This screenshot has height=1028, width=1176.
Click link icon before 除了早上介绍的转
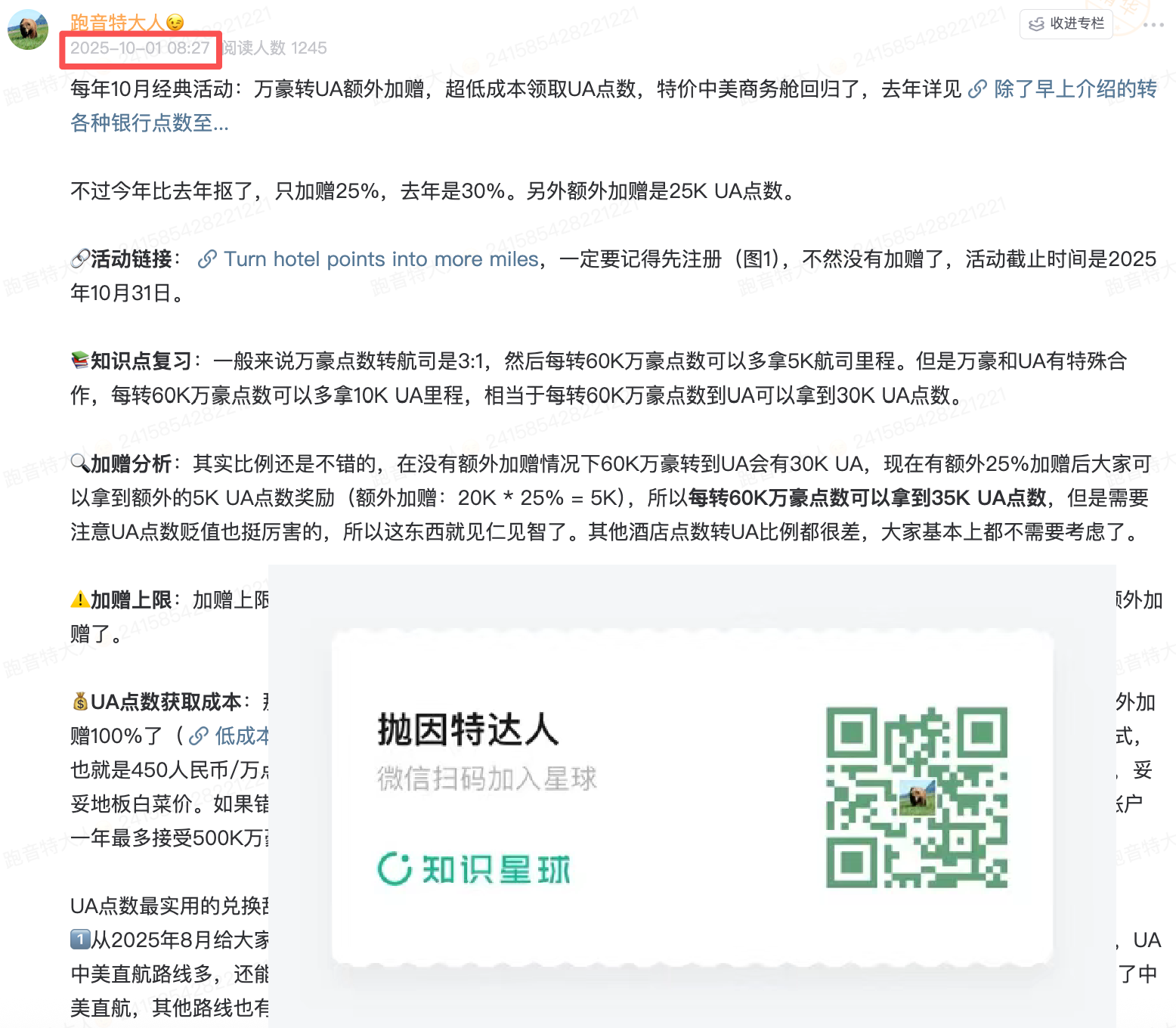[x=977, y=89]
